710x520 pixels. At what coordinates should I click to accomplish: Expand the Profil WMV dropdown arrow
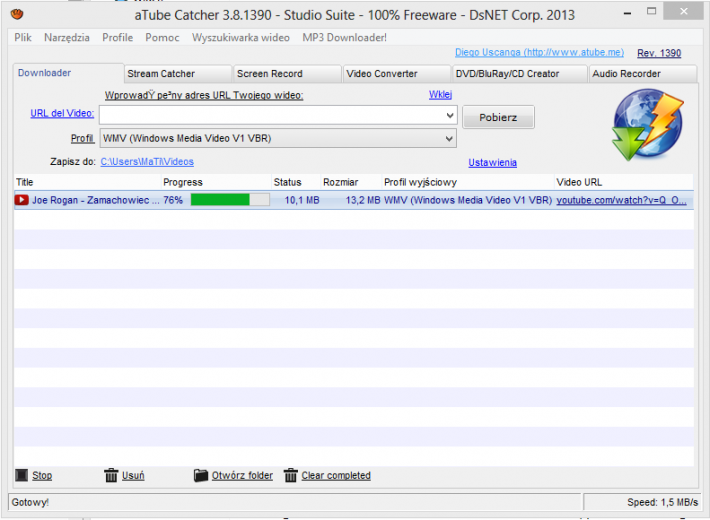[449, 138]
